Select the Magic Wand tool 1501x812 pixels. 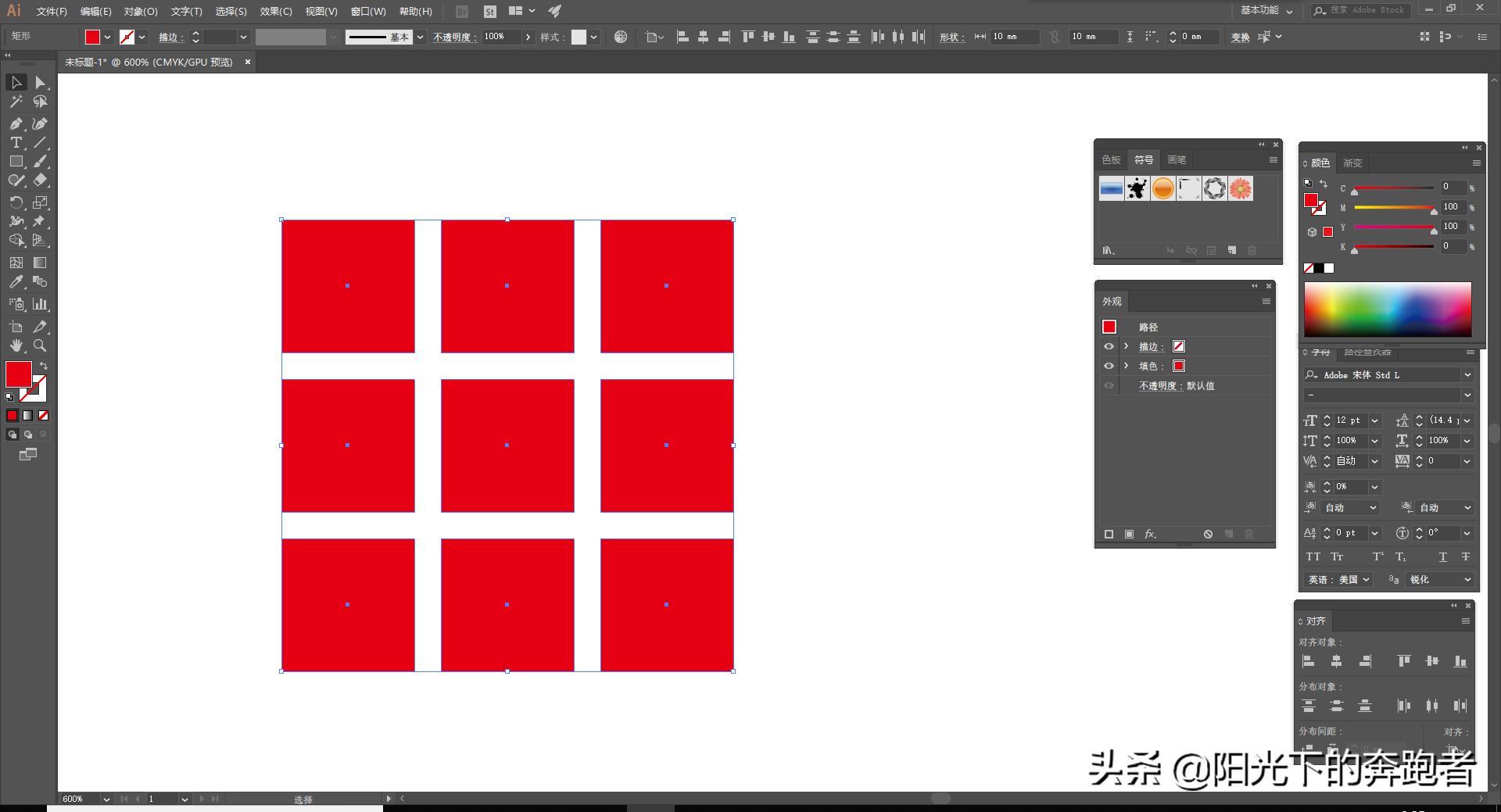click(16, 102)
